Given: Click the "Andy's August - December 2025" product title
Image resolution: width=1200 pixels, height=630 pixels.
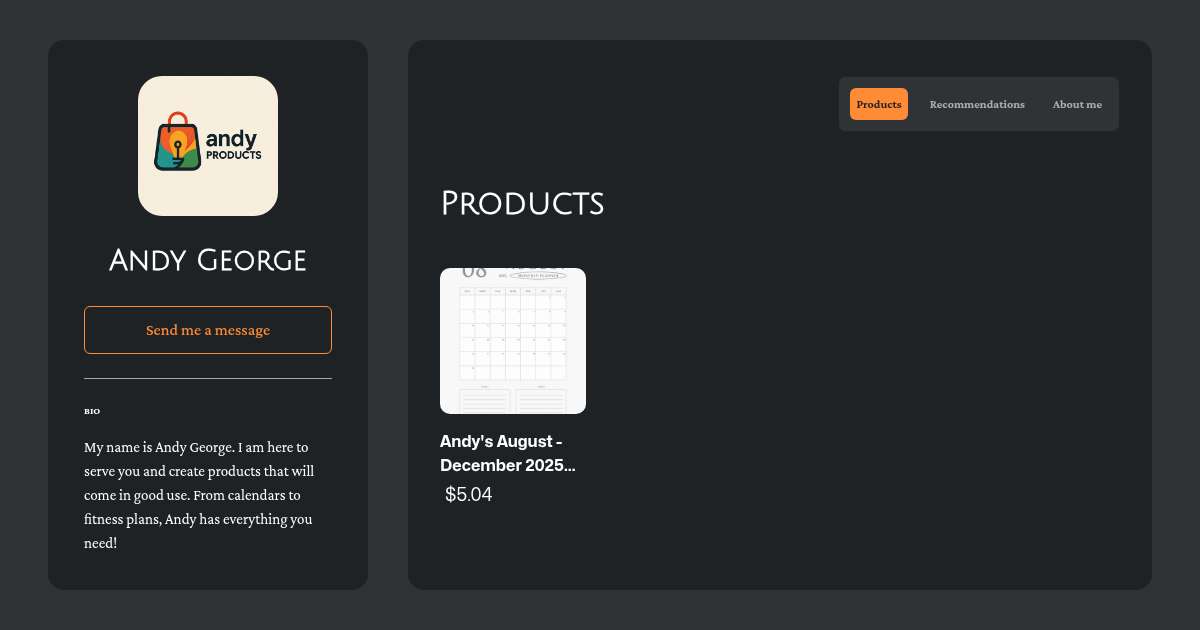Looking at the screenshot, I should [x=508, y=453].
